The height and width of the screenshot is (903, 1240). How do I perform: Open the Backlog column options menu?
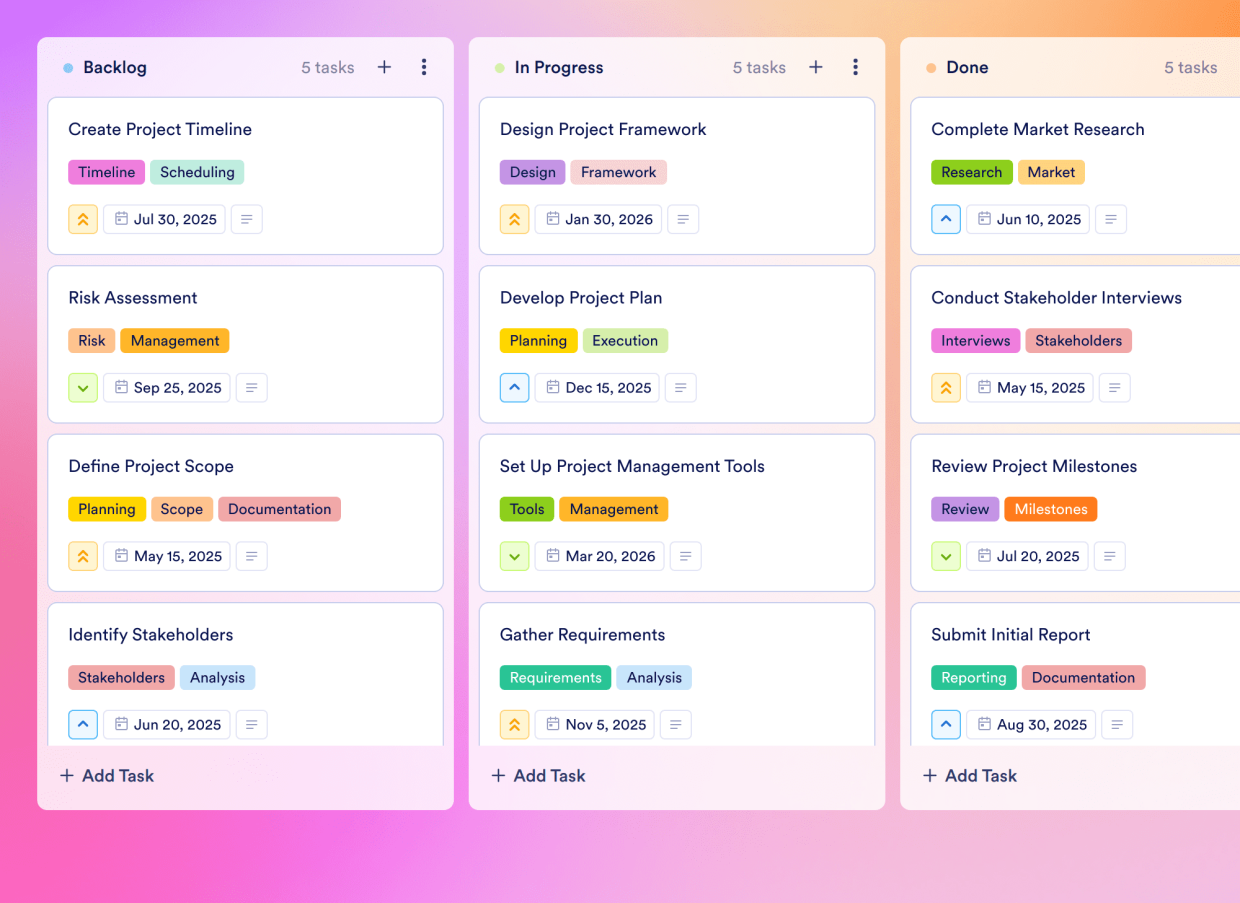[424, 67]
